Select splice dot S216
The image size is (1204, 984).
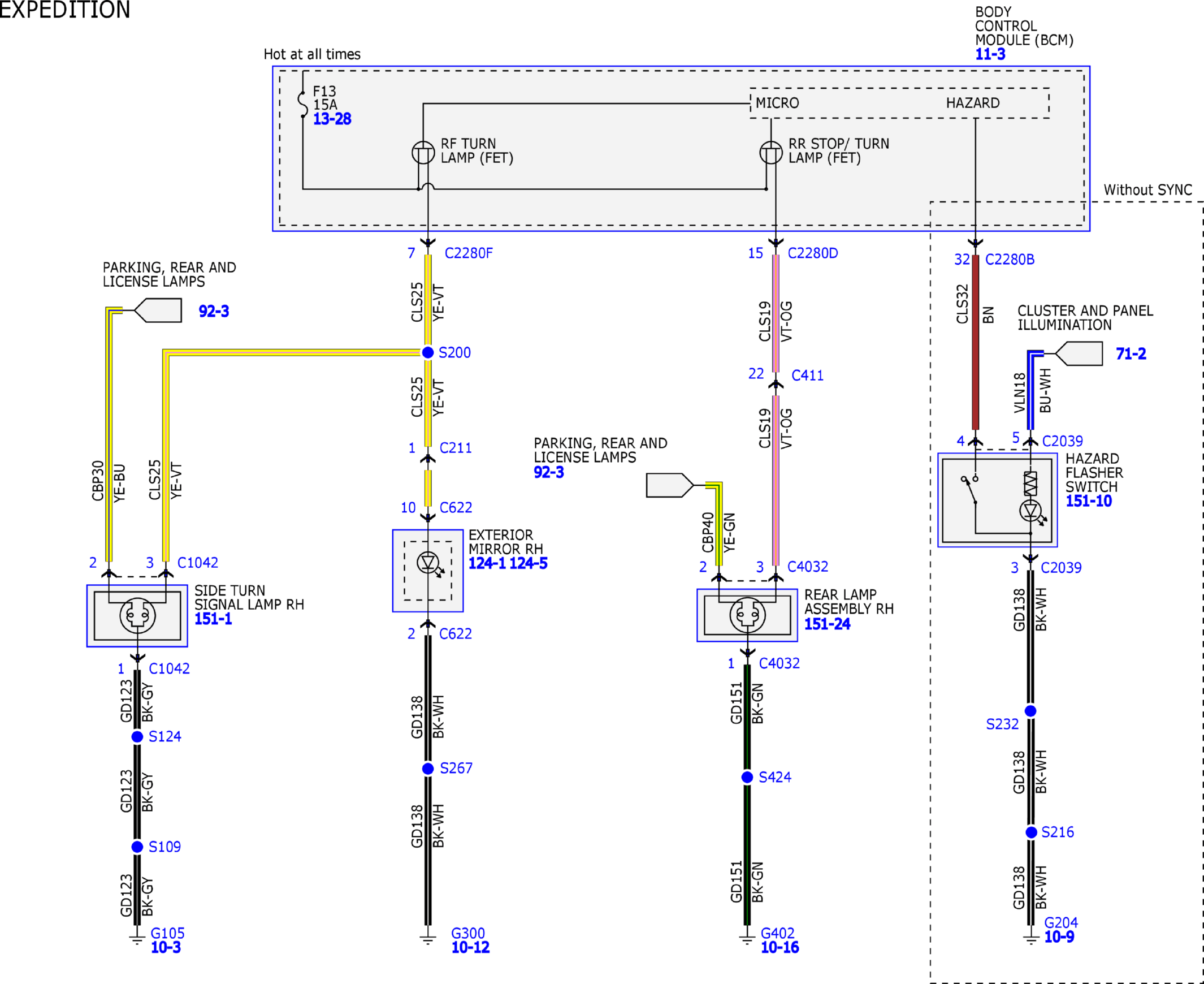[x=1031, y=832]
